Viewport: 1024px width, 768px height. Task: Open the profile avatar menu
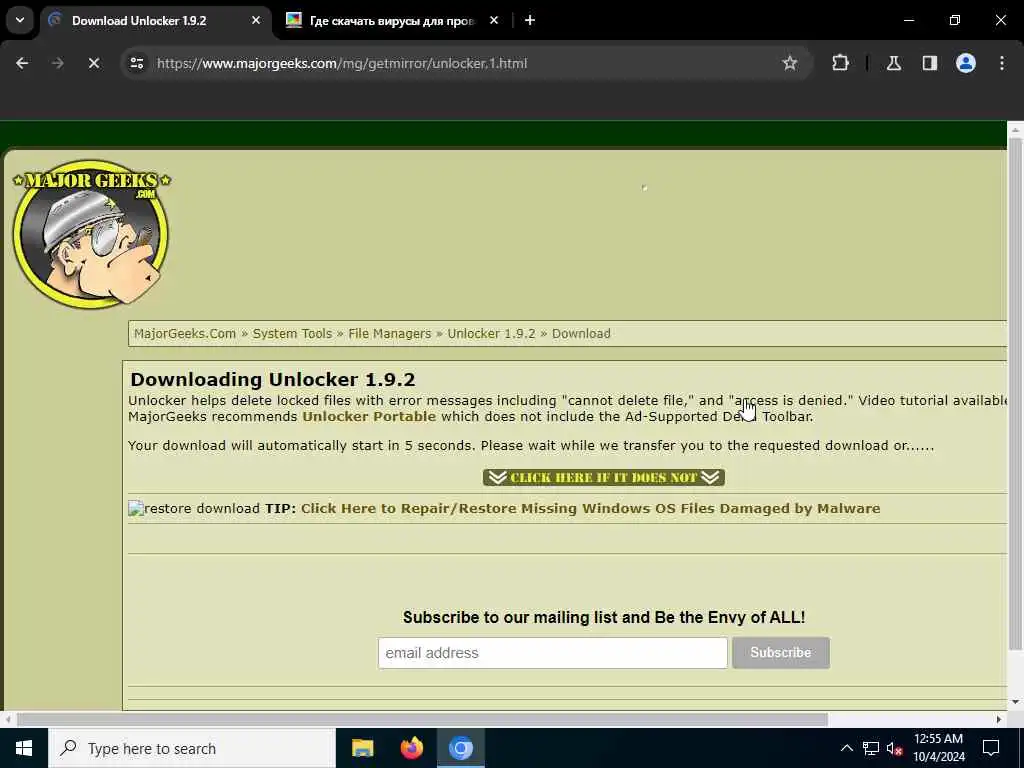click(x=965, y=63)
